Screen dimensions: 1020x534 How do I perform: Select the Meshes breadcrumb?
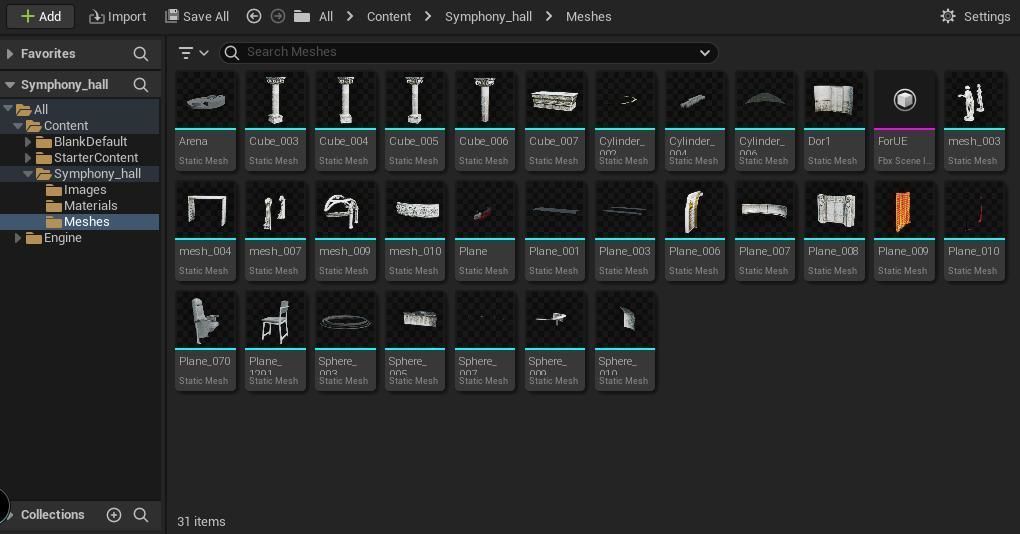589,16
